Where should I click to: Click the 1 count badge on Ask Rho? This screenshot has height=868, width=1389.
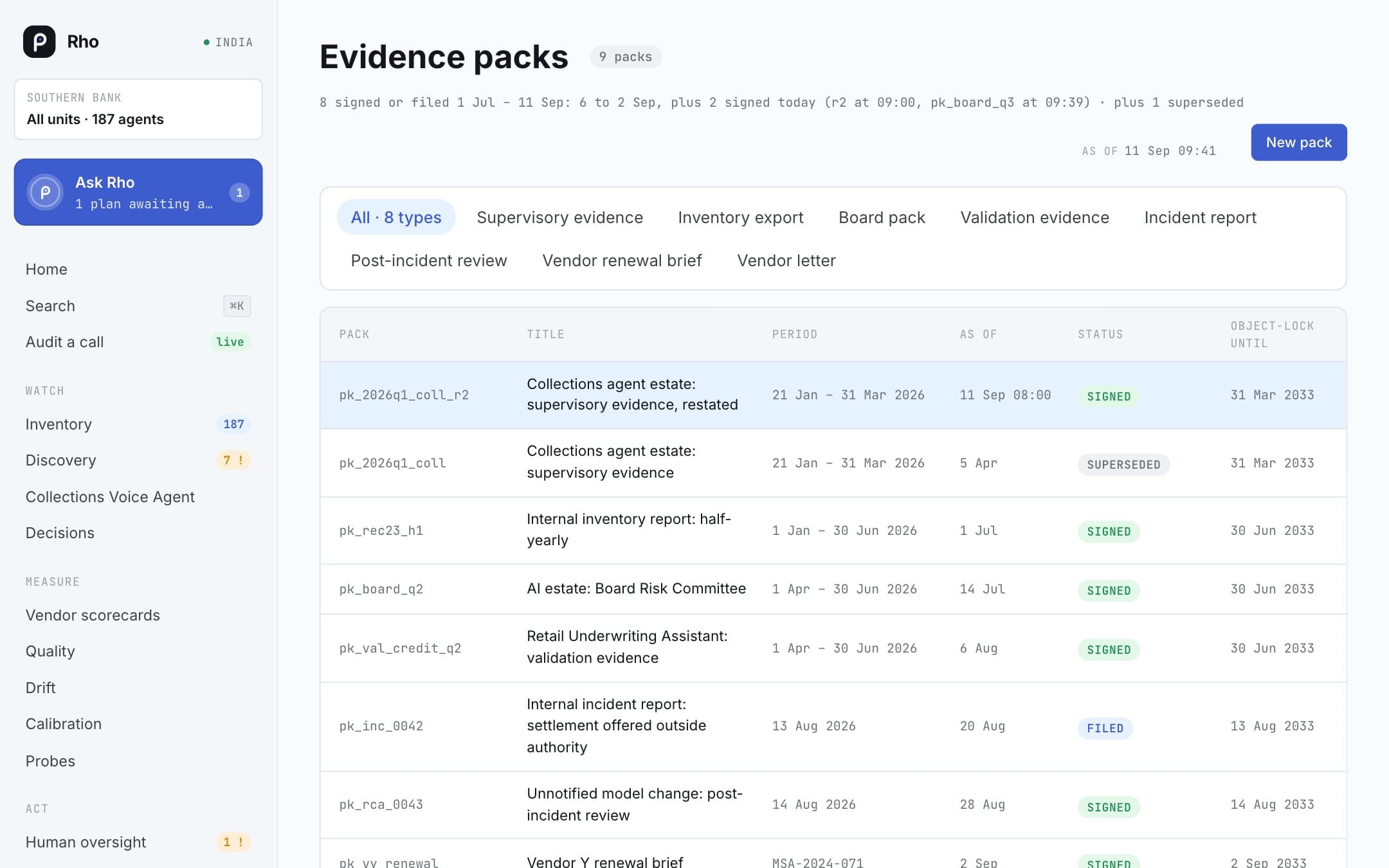tap(239, 192)
